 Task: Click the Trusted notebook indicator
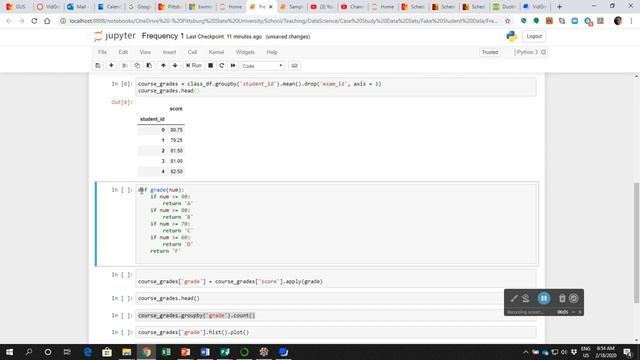(x=490, y=52)
